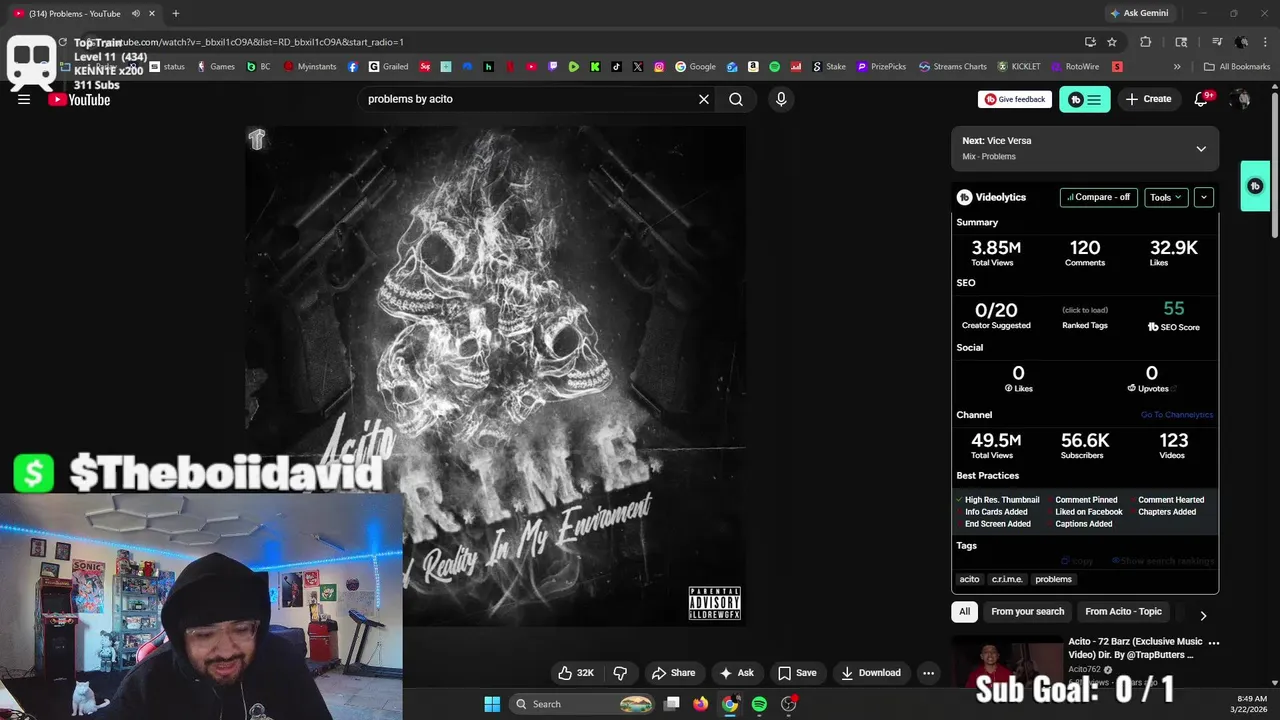Open the 'Grailed' bookmark
Image resolution: width=1280 pixels, height=720 pixels.
(389, 67)
